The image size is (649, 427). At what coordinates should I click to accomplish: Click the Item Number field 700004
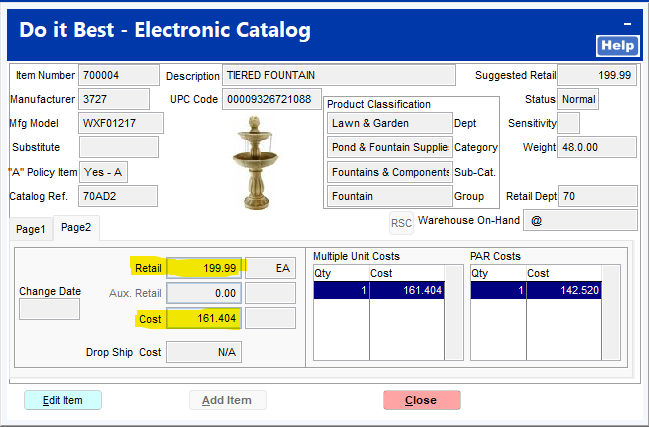119,75
